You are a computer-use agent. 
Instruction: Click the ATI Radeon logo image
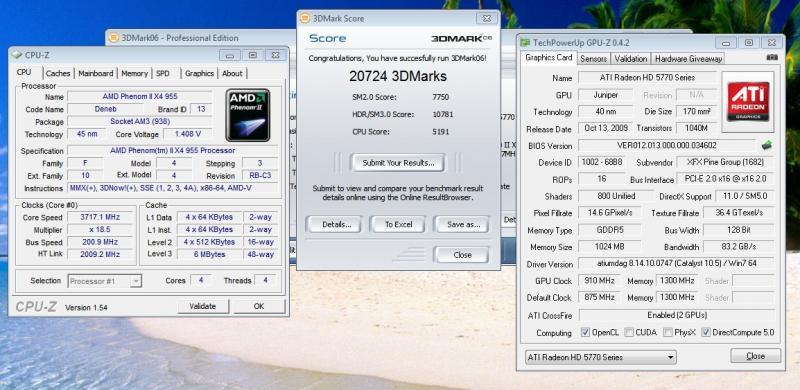747,102
